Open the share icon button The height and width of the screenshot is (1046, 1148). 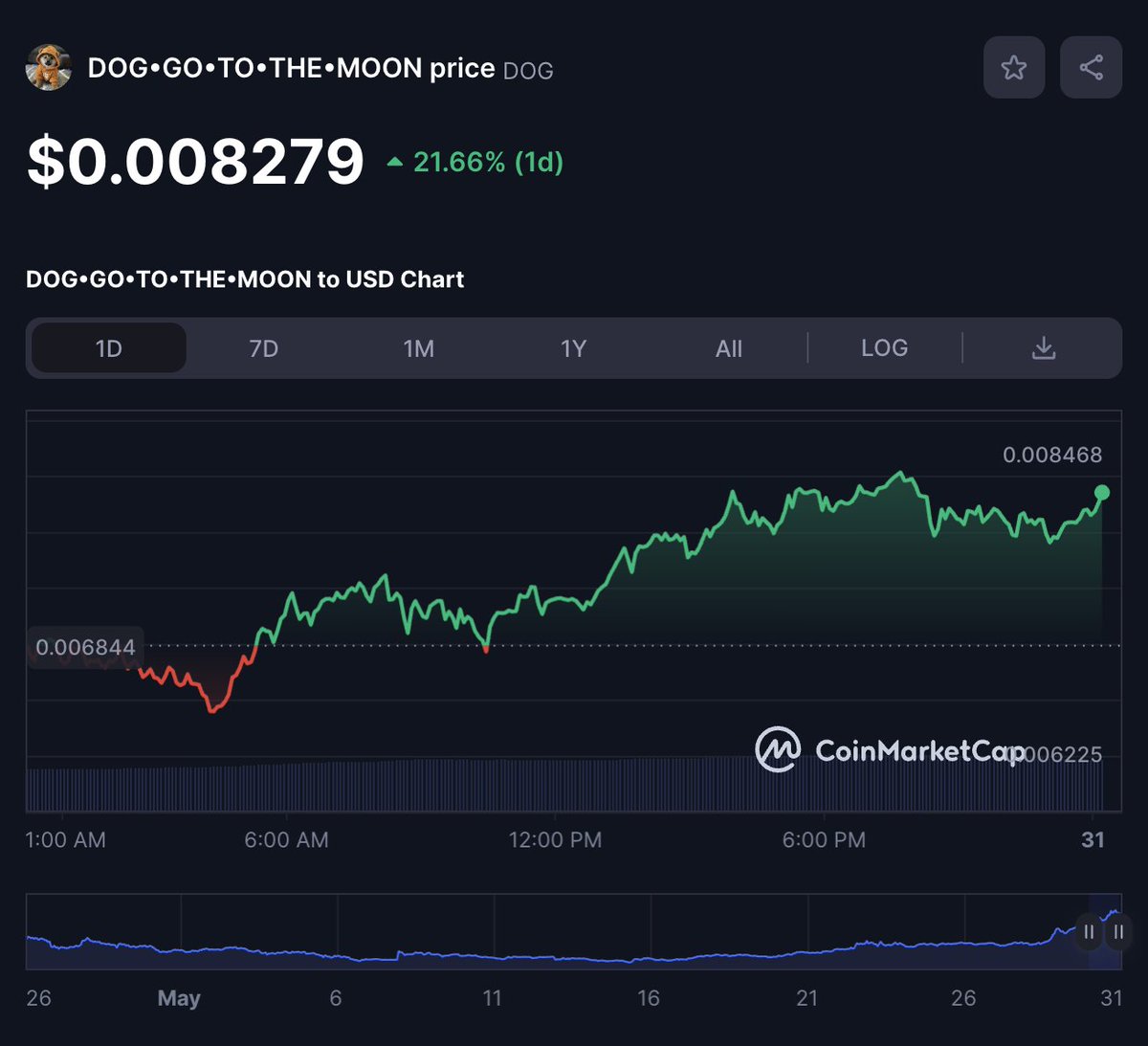tap(1091, 68)
